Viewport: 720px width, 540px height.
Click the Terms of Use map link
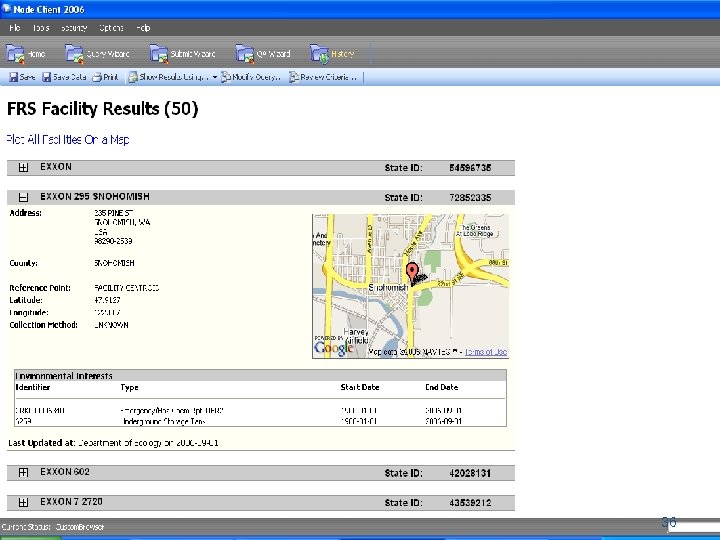tap(486, 352)
